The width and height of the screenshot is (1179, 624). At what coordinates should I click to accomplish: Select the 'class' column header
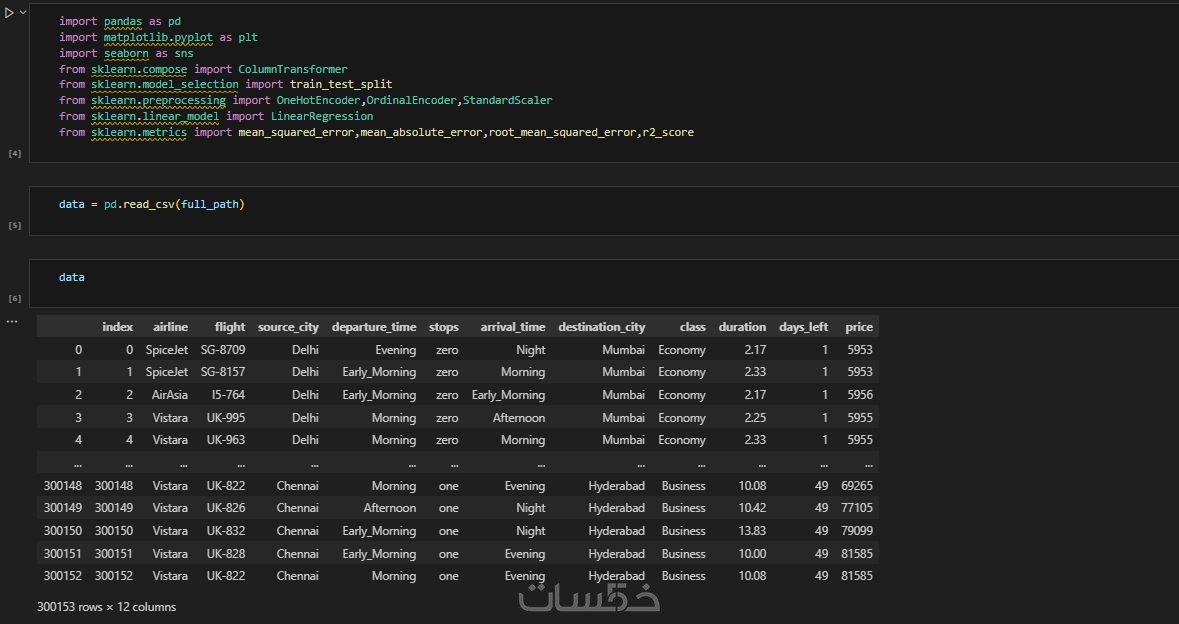coord(693,327)
